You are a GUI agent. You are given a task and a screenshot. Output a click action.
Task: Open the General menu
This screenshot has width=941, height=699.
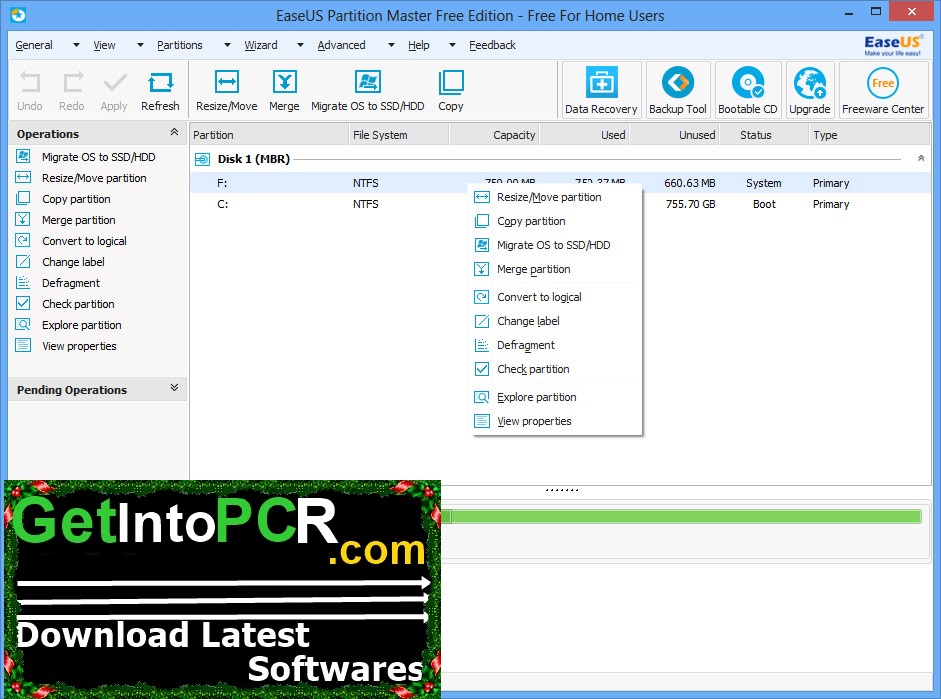34,45
